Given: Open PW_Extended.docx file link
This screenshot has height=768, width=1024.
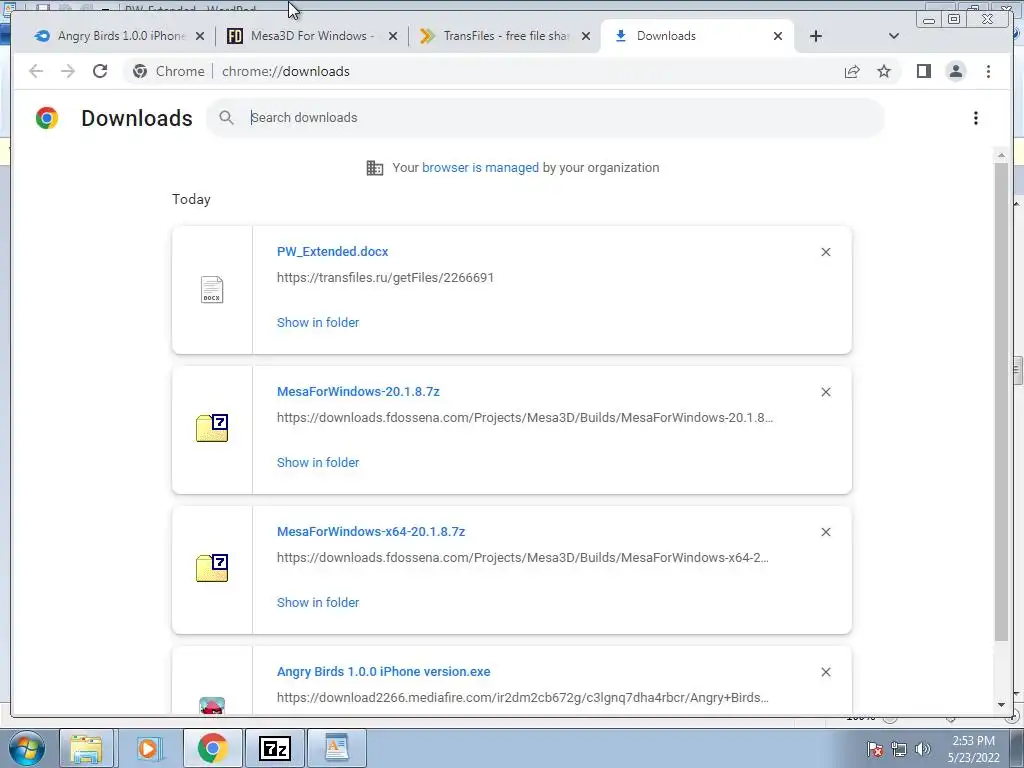Looking at the screenshot, I should 332,251.
